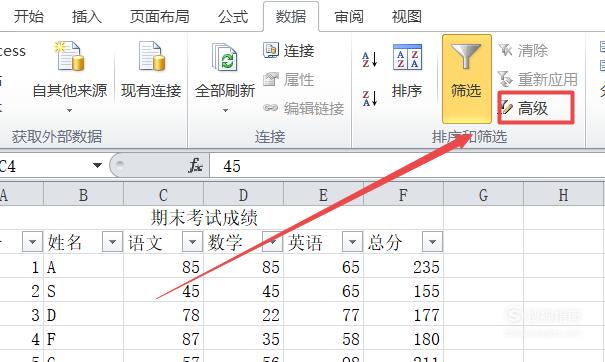Viewport: 605px width, 362px height.
Task: Click the name cell containing F
Action: coord(83,338)
